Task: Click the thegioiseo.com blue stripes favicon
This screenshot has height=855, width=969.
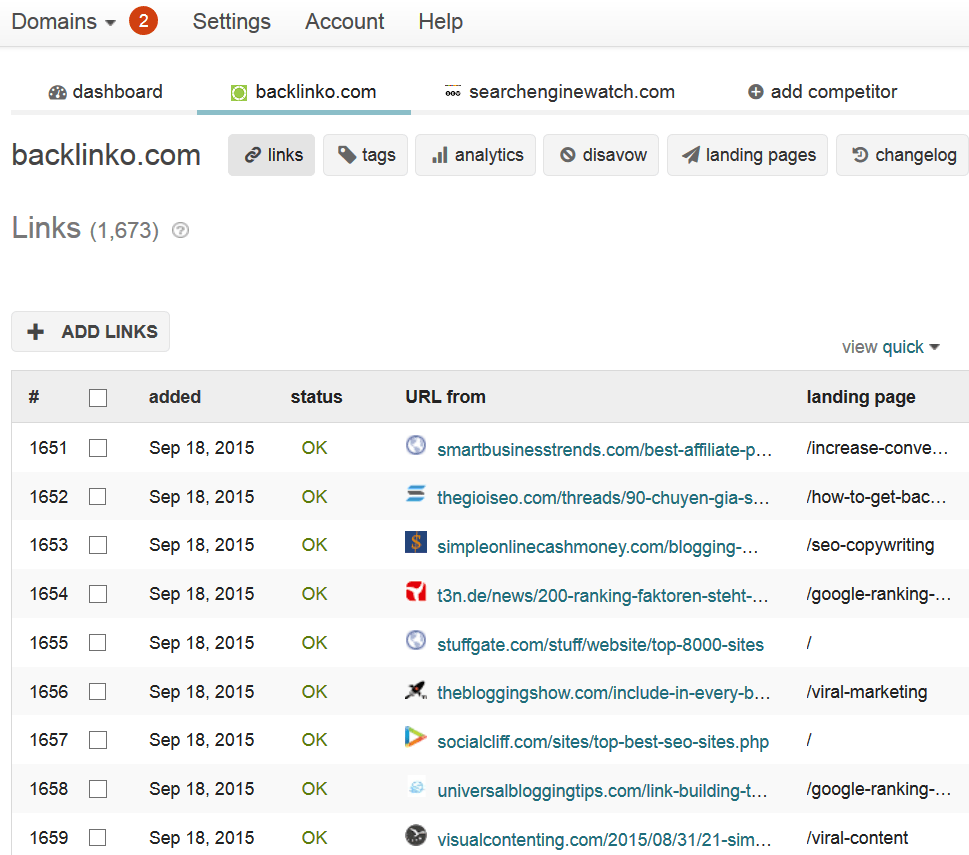Action: [416, 494]
